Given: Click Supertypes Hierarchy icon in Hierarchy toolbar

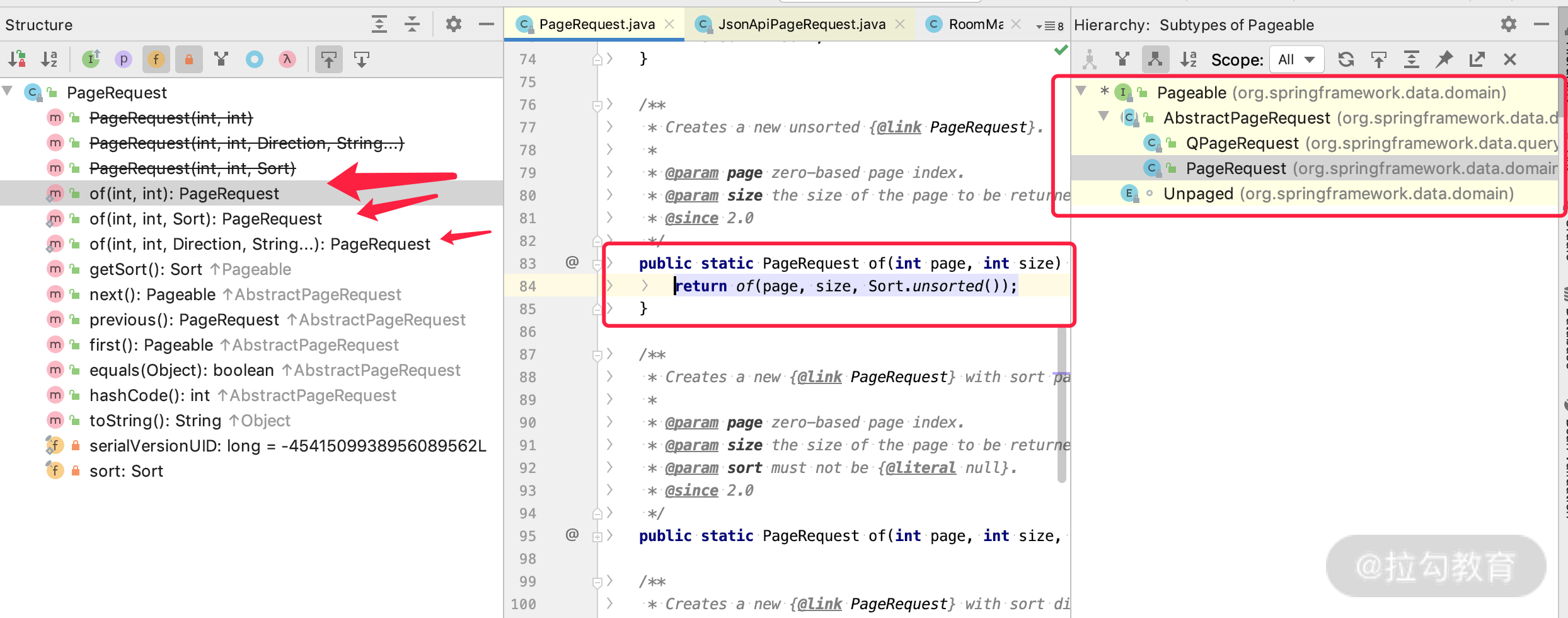Looking at the screenshot, I should point(1122,59).
